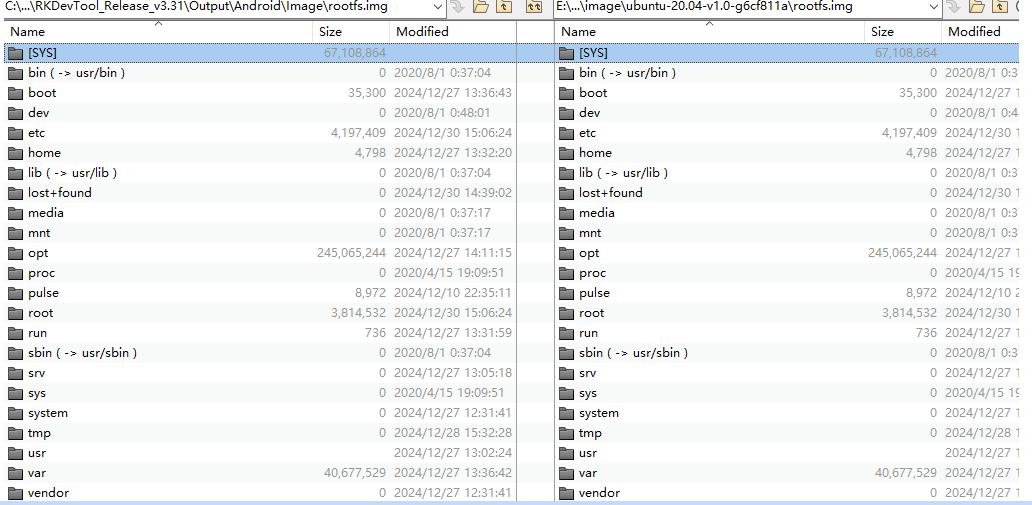
Task: Click date 2024/12/28 15:32:28 in left pane
Action: coord(453,433)
